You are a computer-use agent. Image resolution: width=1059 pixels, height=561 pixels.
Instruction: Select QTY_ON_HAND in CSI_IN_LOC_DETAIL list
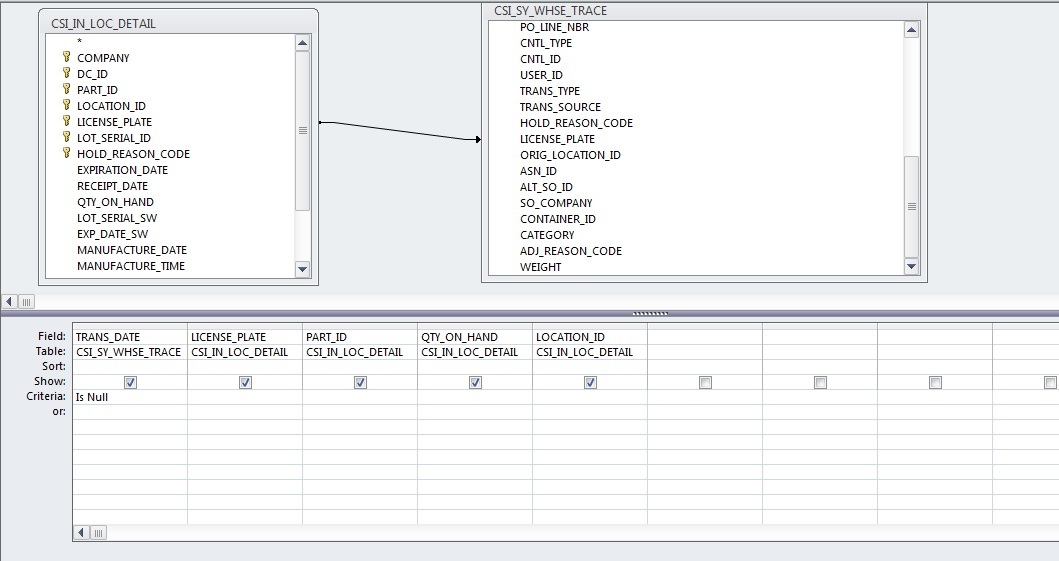(115, 202)
